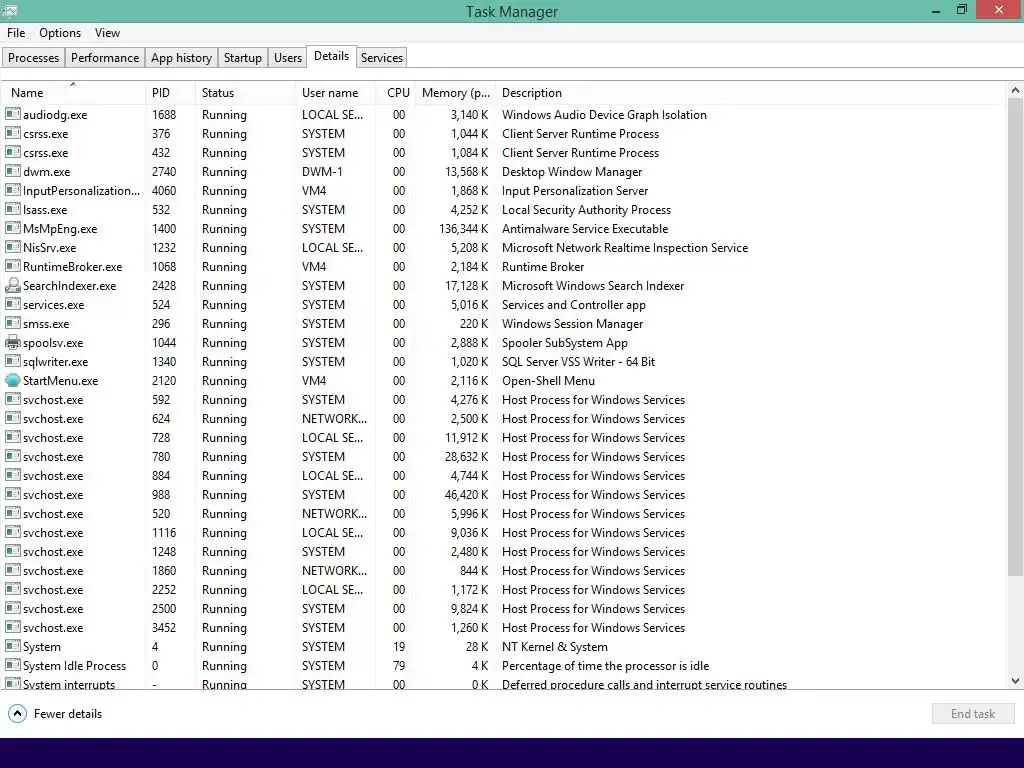The width and height of the screenshot is (1024, 768).
Task: Click the MsMpEng.exe process icon
Action: pos(12,229)
